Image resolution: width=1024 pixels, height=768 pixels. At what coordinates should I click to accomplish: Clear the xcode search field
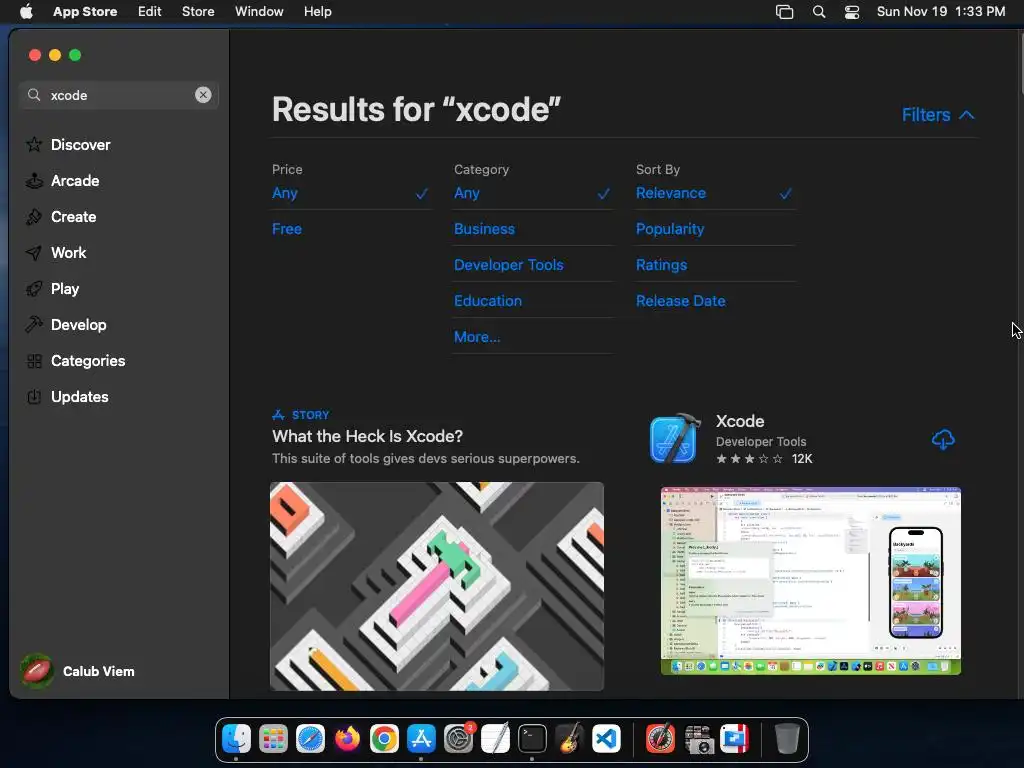203,95
